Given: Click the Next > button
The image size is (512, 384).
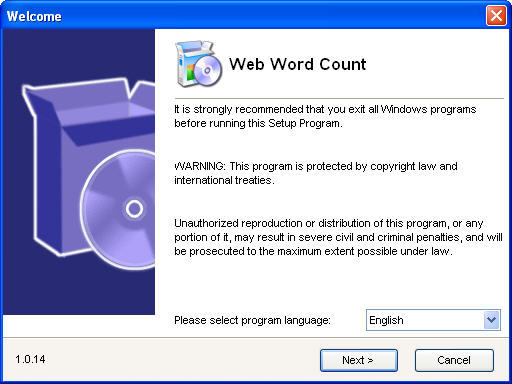Looking at the screenshot, I should point(359,360).
